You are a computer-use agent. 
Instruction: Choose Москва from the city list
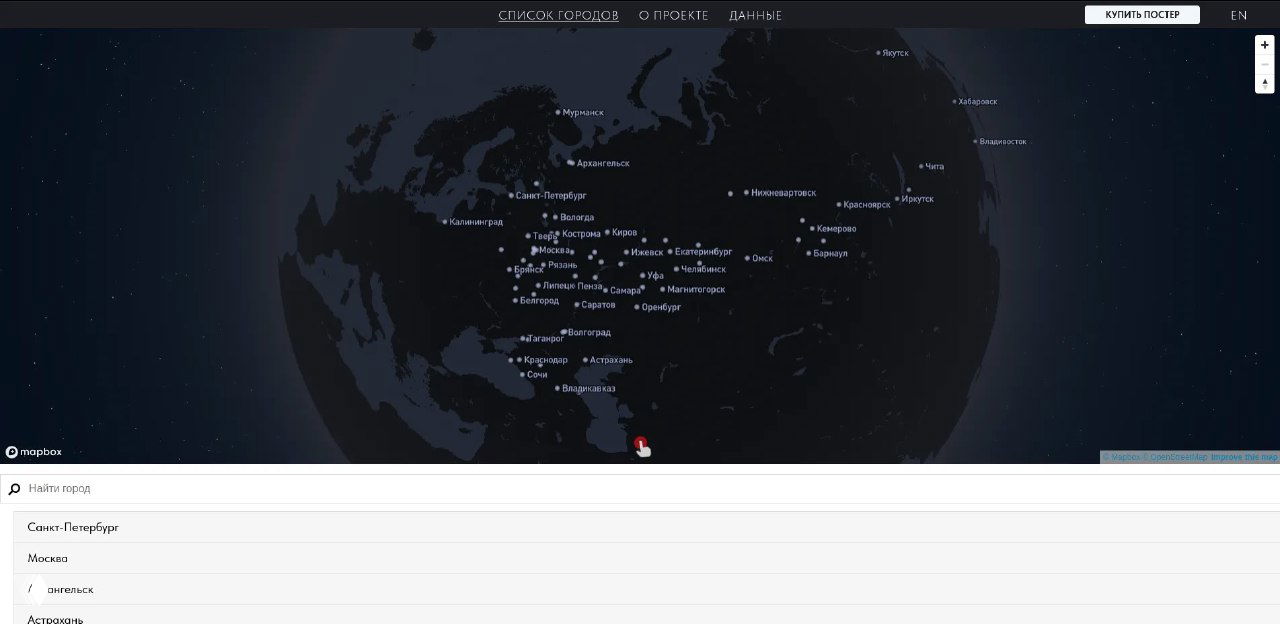48,558
